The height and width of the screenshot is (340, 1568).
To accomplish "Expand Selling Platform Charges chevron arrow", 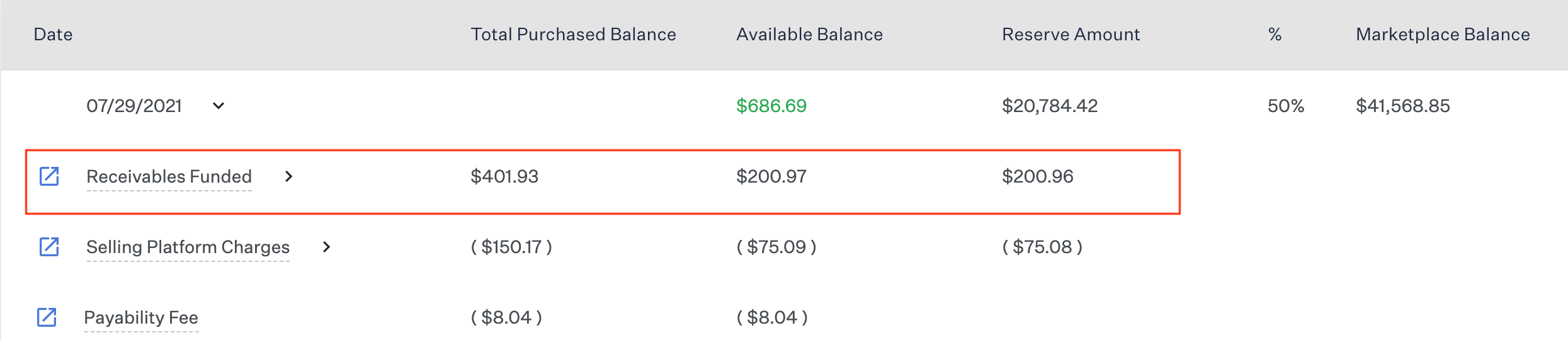I will (326, 247).
